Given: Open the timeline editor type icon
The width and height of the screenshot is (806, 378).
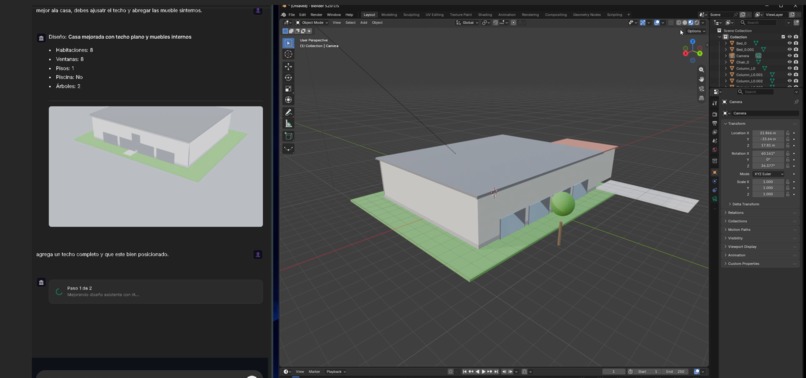Looking at the screenshot, I should click(287, 371).
